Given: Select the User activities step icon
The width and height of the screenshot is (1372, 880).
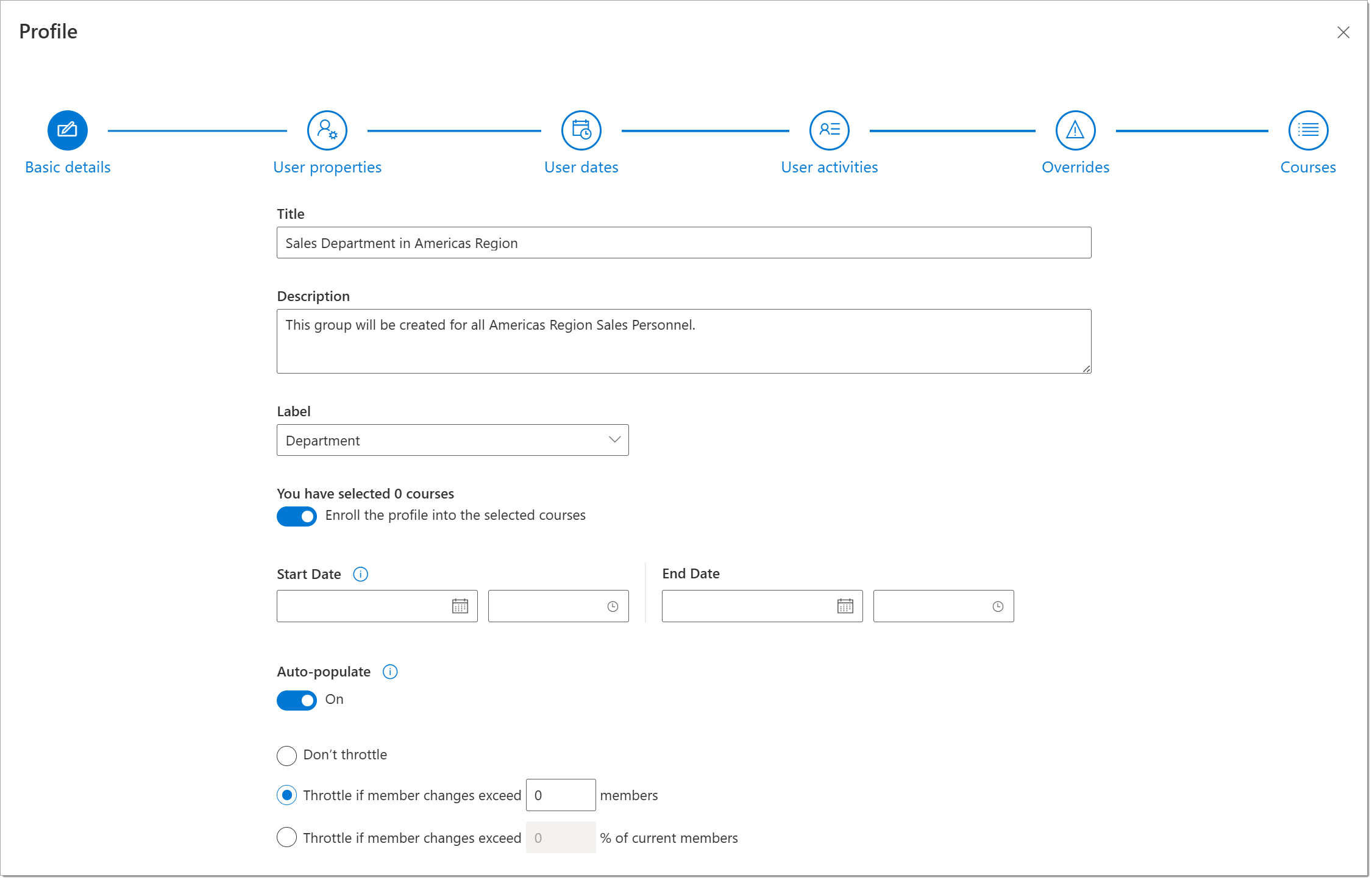Looking at the screenshot, I should [829, 130].
